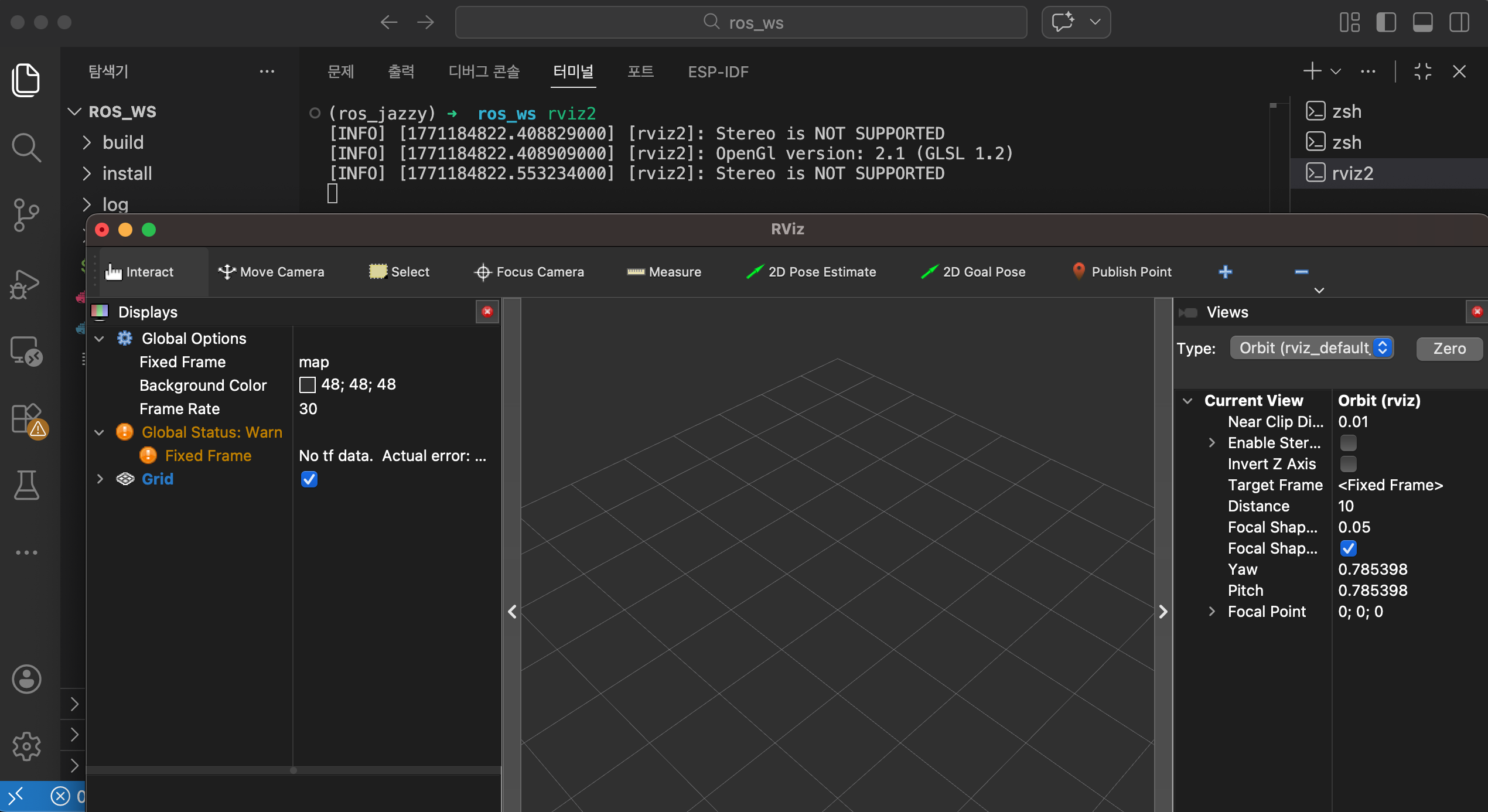Expand Enable Stereo Rendering row
Image resolution: width=1488 pixels, height=812 pixels.
tap(1212, 443)
